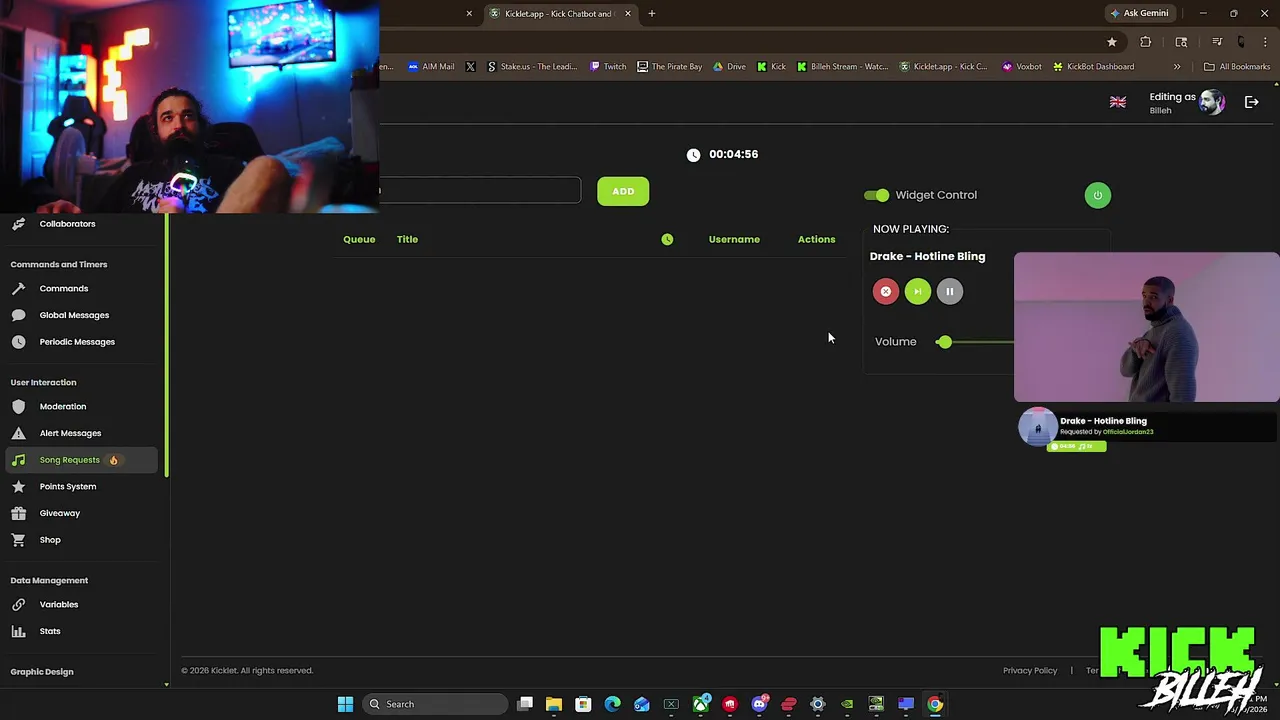Click the Alert Messages warning icon

pyautogui.click(x=18, y=433)
